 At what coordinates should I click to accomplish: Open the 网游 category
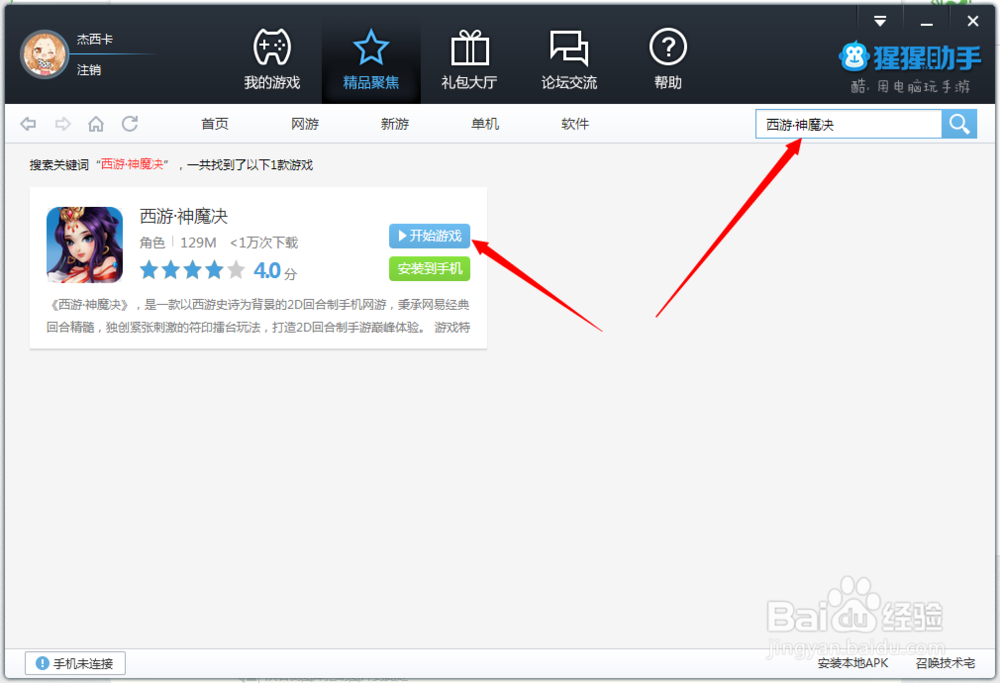pyautogui.click(x=305, y=124)
